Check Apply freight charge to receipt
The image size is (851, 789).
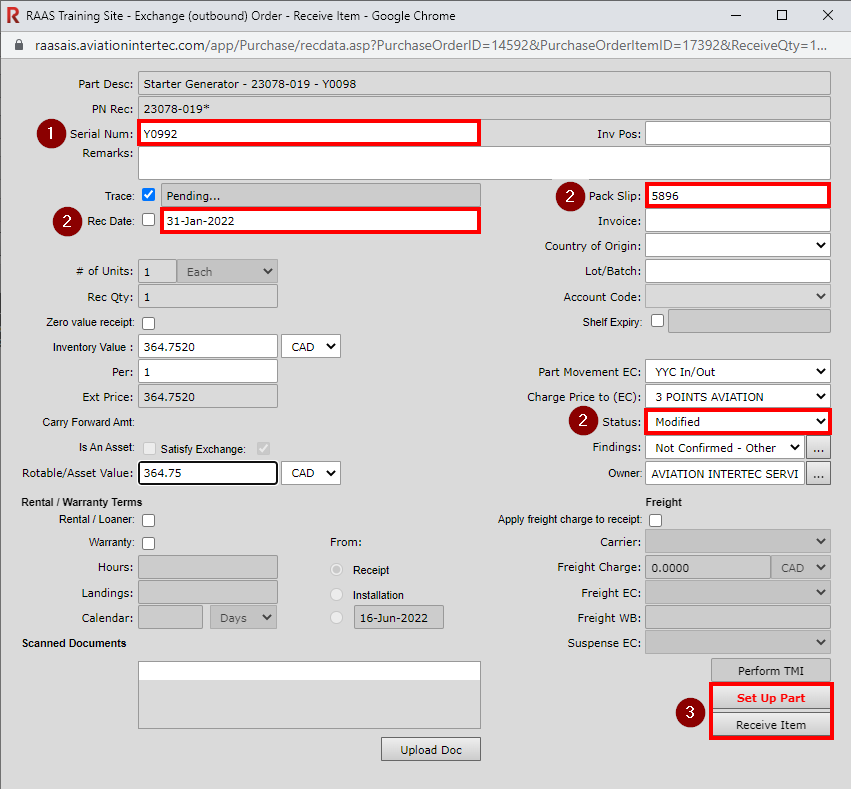point(656,520)
